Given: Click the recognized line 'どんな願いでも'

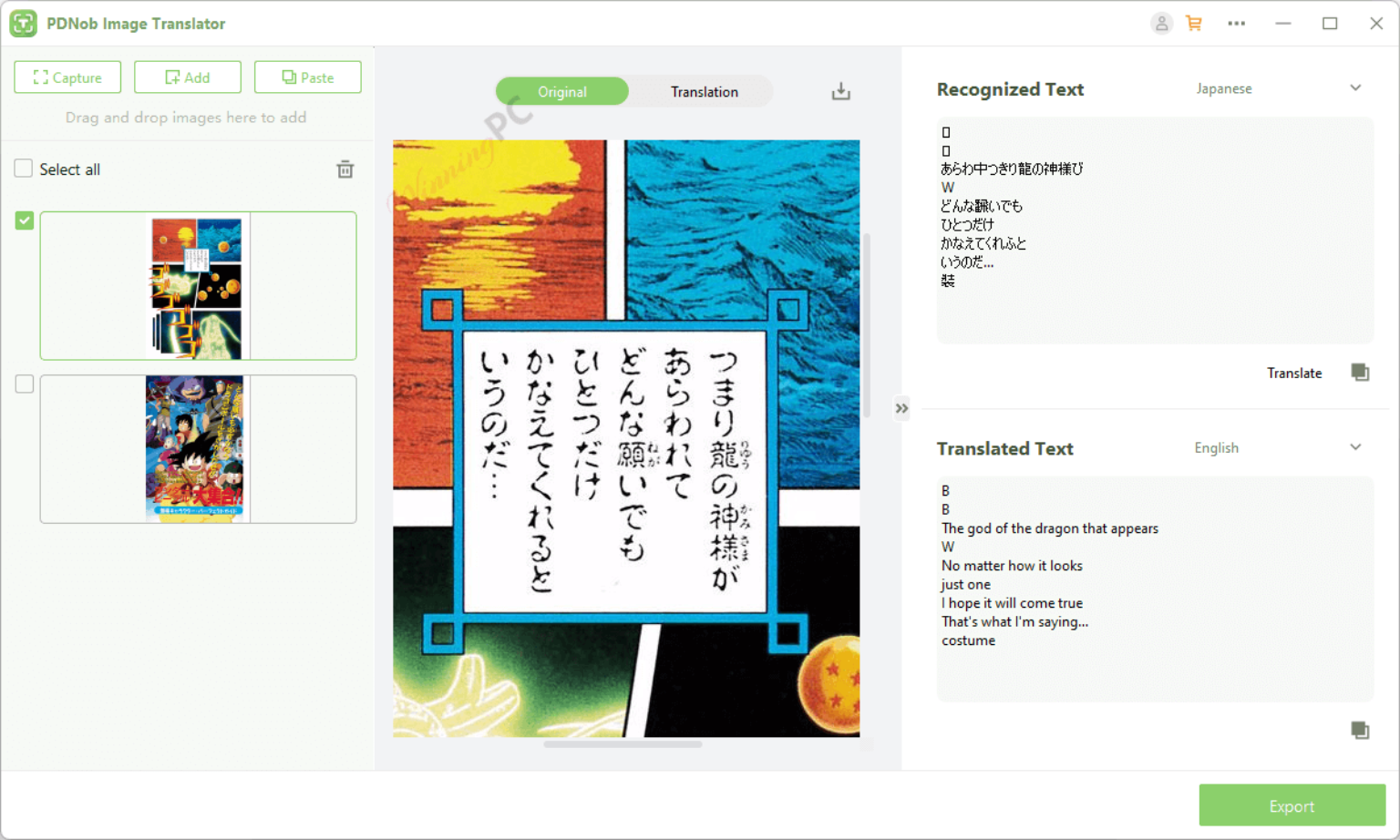Looking at the screenshot, I should [x=982, y=206].
